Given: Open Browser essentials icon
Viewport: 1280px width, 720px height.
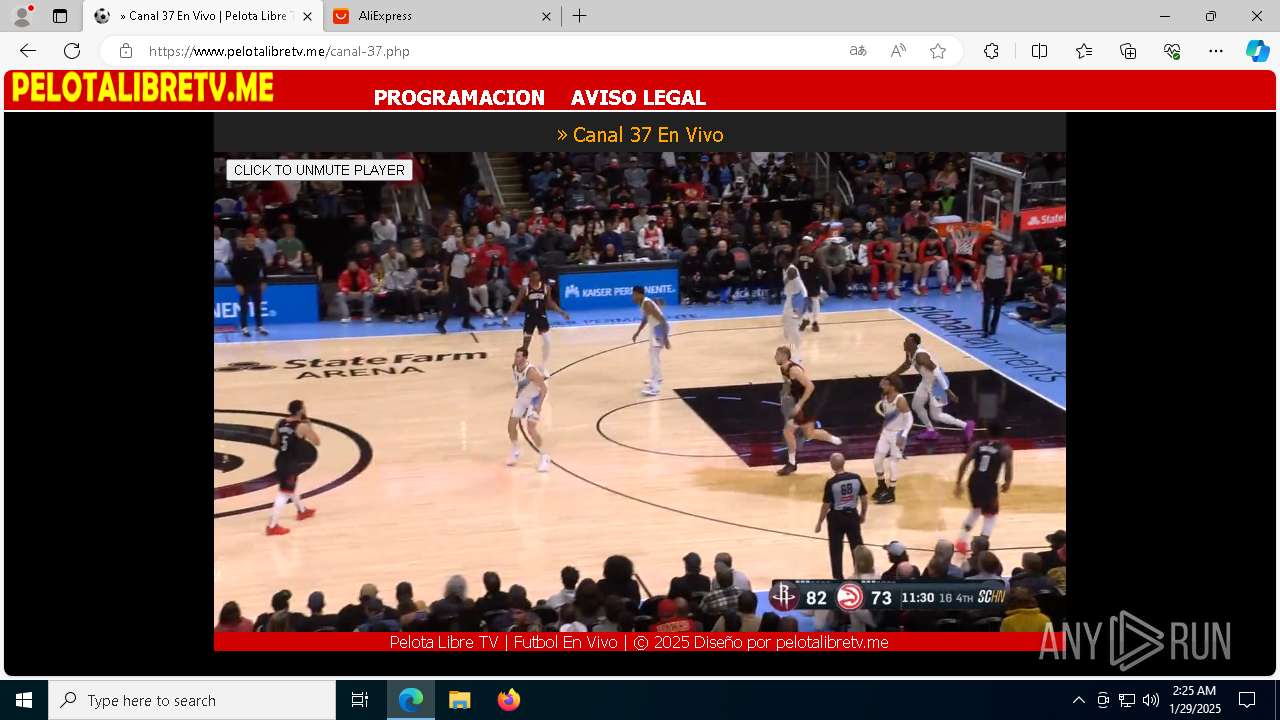Looking at the screenshot, I should [x=1172, y=51].
